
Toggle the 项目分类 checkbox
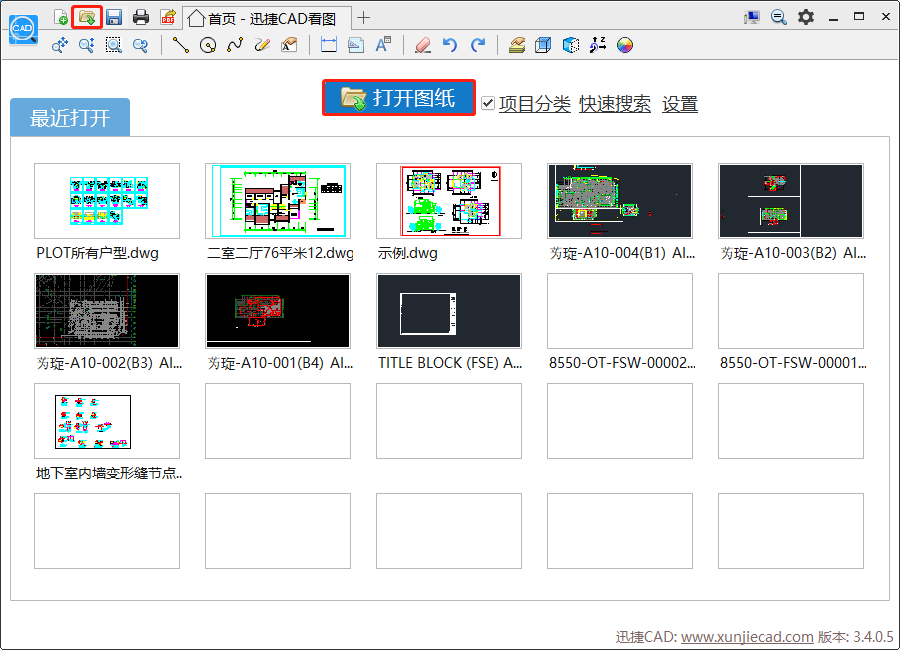[488, 103]
